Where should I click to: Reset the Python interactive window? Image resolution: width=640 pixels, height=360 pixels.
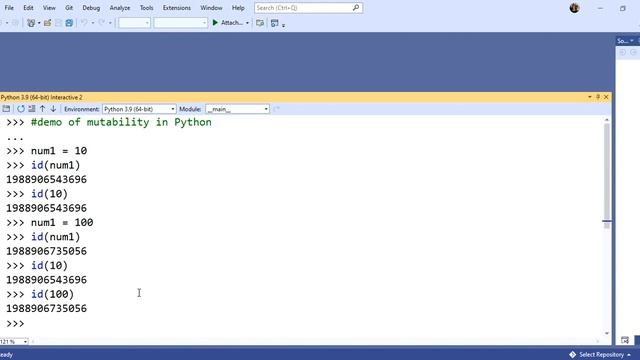[x=21, y=109]
